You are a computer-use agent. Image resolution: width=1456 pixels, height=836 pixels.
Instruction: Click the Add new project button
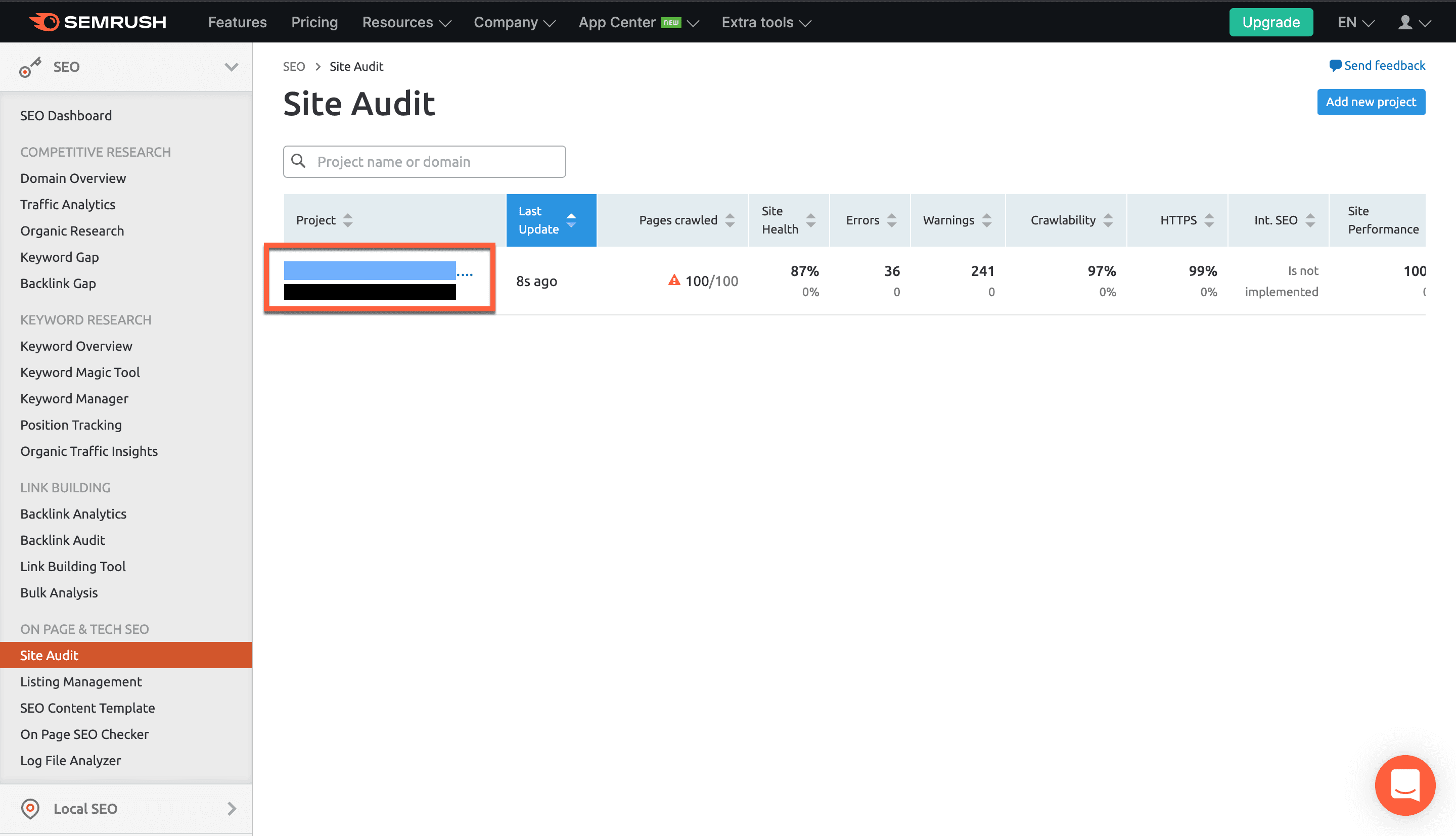click(1371, 102)
